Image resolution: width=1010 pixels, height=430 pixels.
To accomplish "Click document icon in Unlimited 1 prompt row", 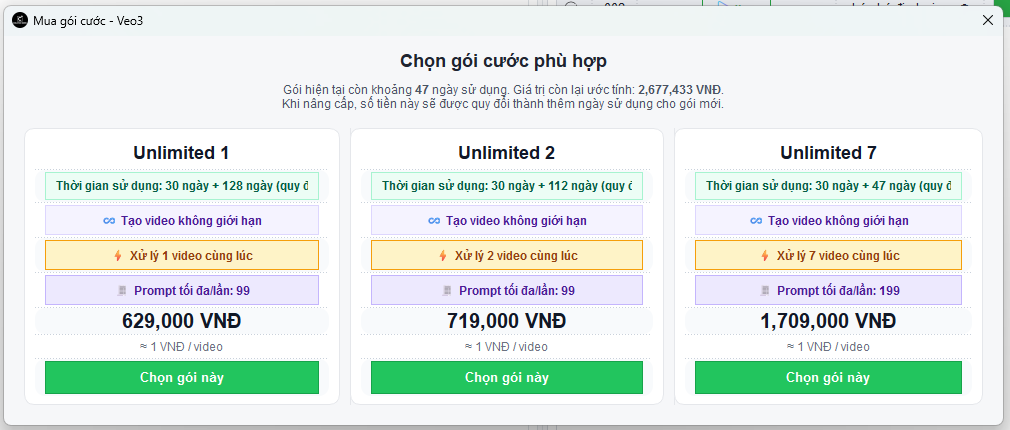I will [x=122, y=290].
